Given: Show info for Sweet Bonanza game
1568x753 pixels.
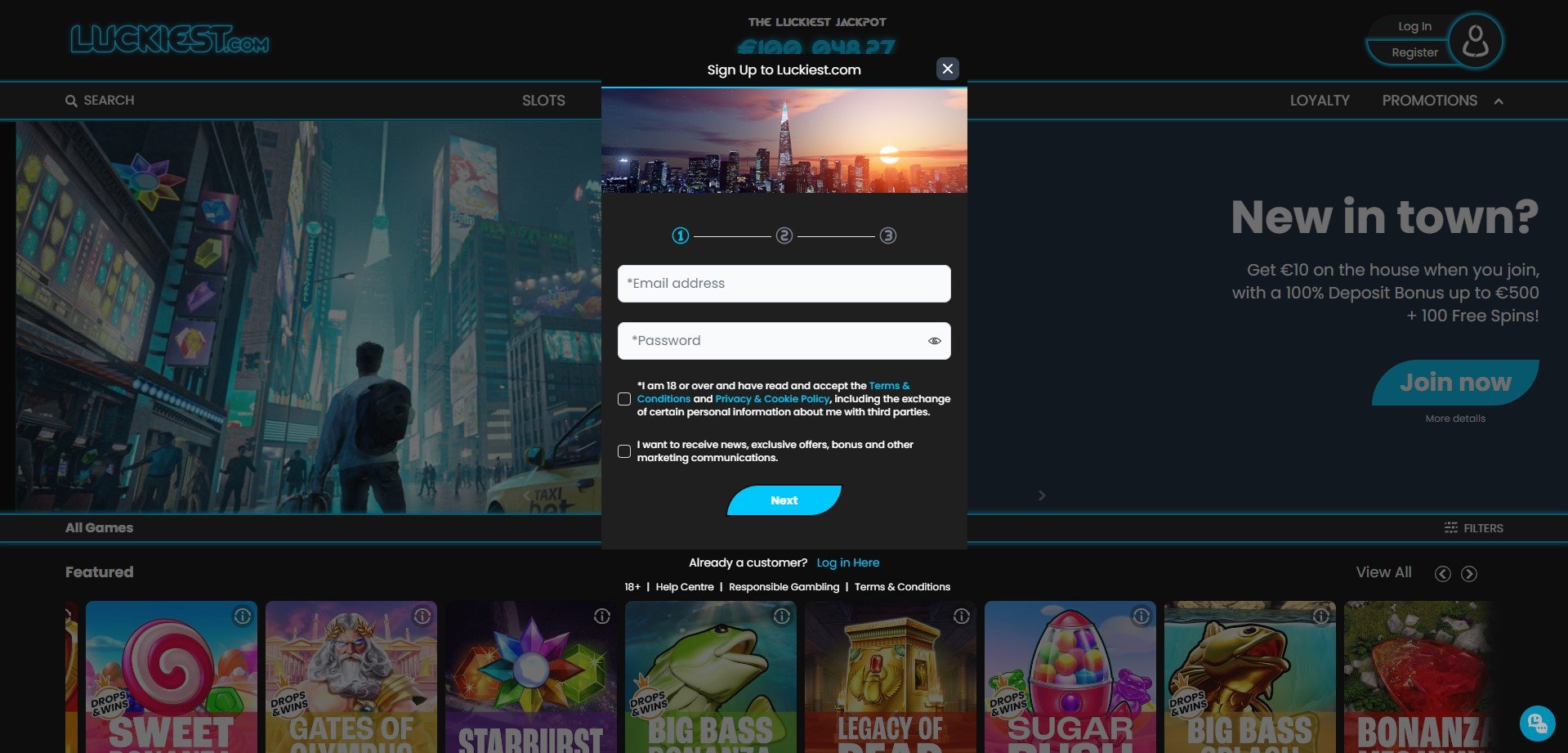Looking at the screenshot, I should click(x=243, y=616).
